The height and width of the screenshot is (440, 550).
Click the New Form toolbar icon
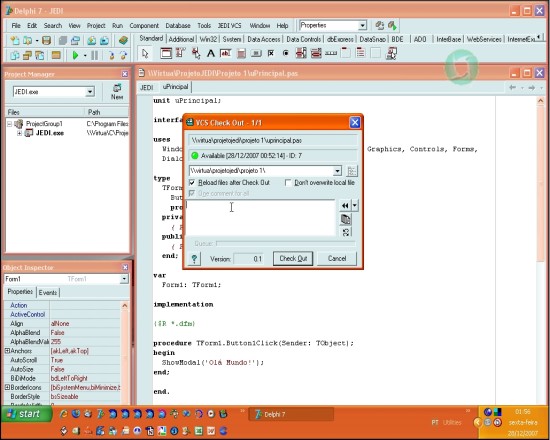[56, 55]
